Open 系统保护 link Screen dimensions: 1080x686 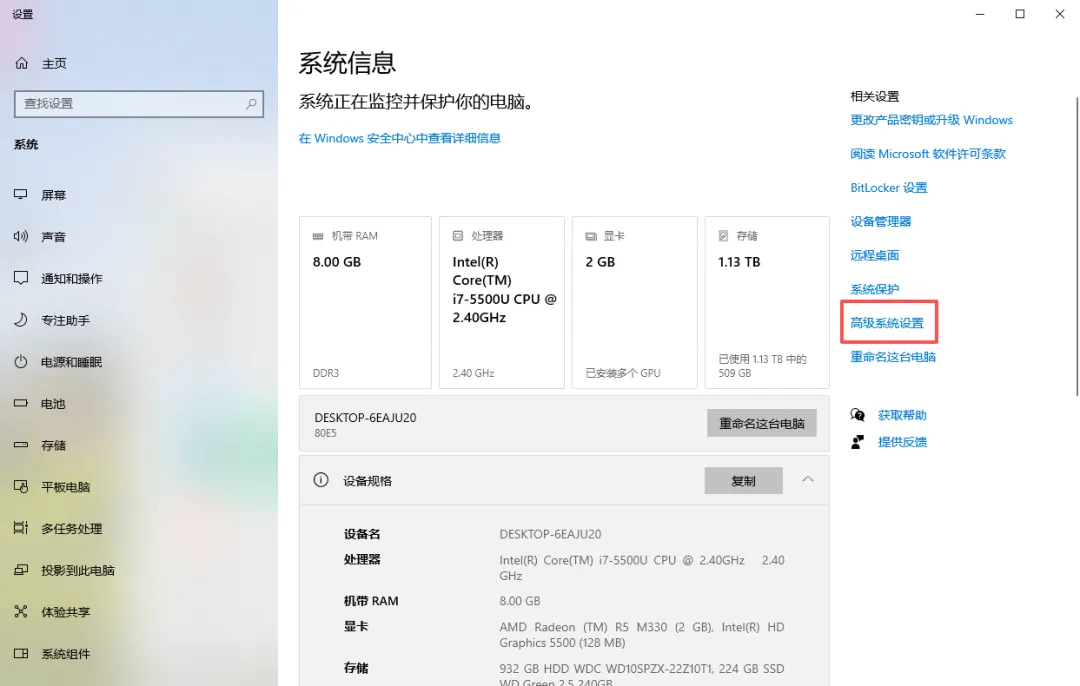874,289
